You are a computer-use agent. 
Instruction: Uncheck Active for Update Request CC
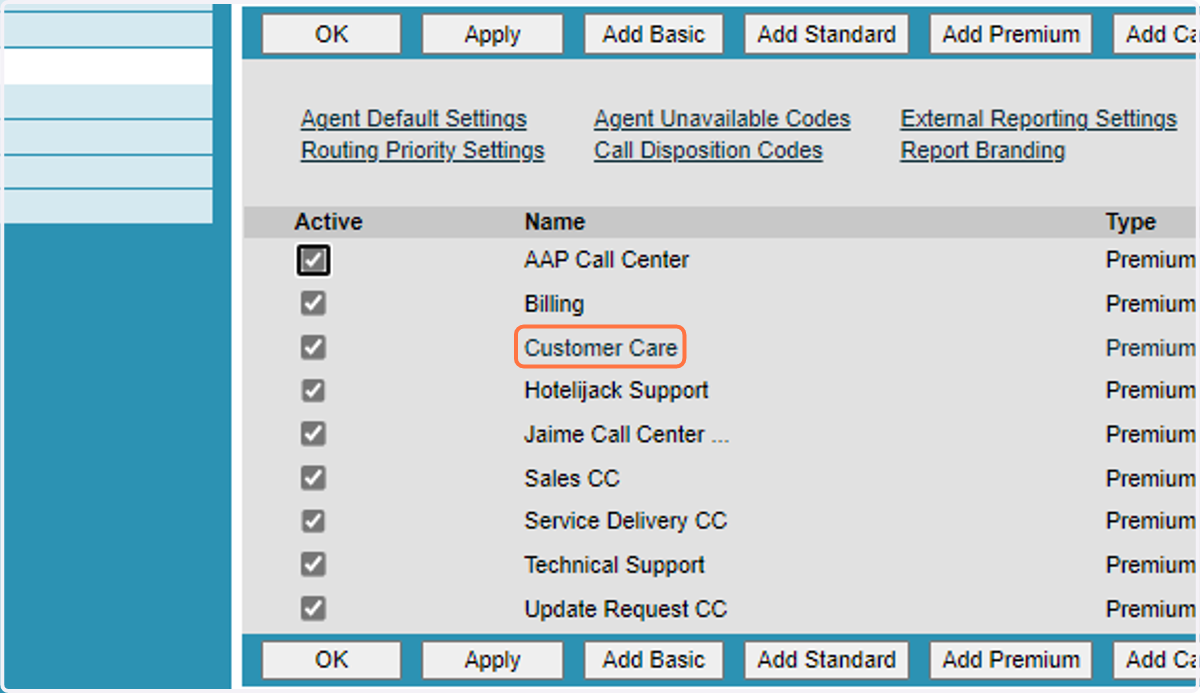(x=313, y=608)
